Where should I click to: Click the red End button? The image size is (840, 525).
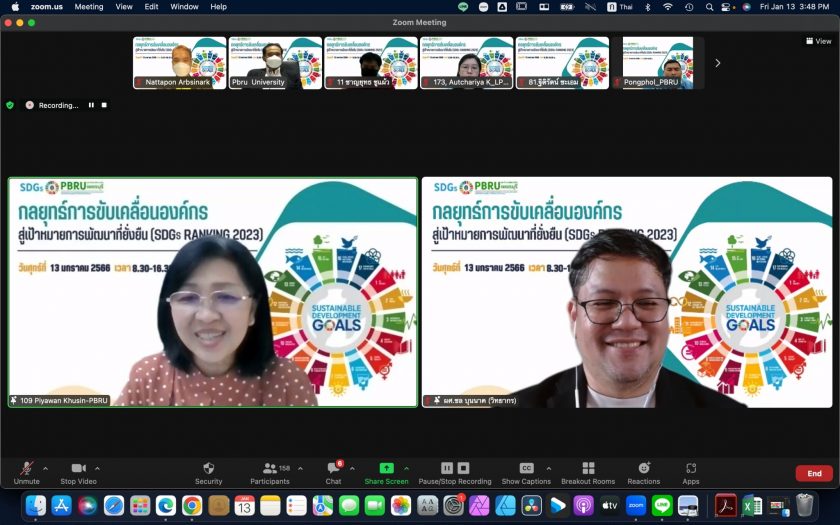click(814, 473)
